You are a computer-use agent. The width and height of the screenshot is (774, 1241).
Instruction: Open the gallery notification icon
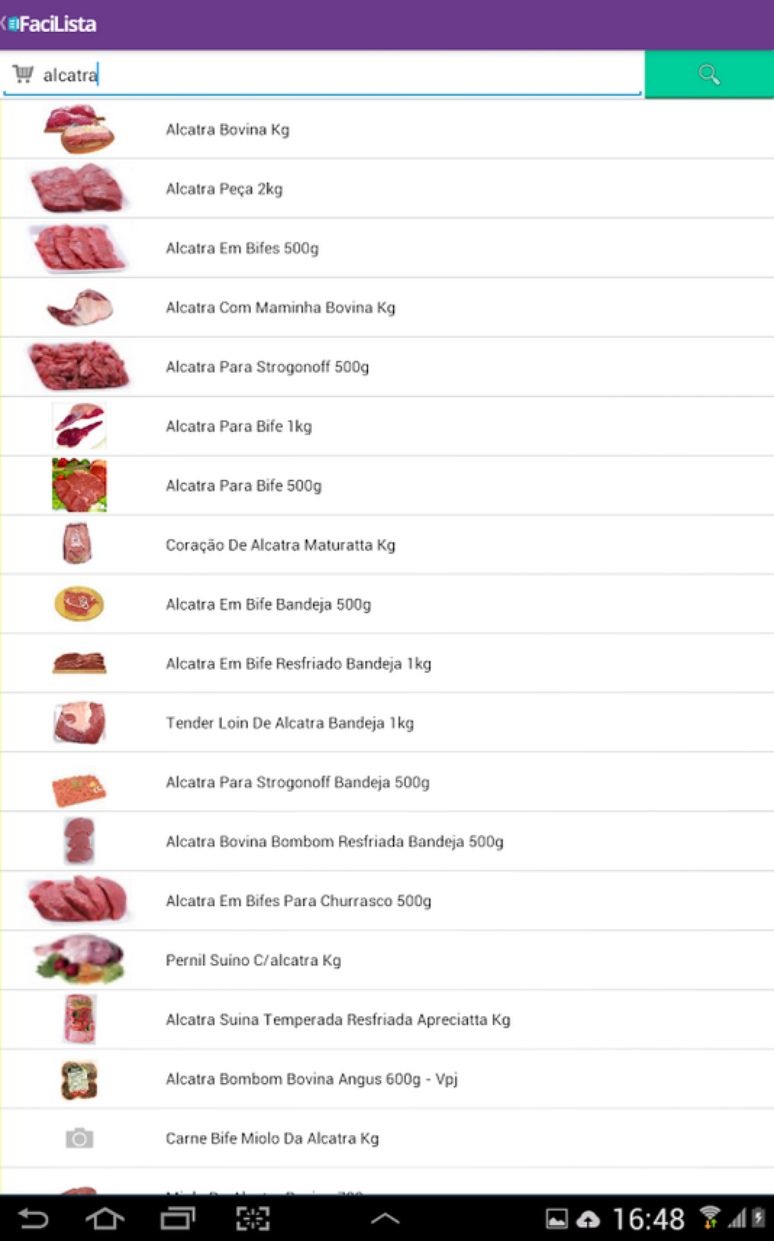point(556,1219)
